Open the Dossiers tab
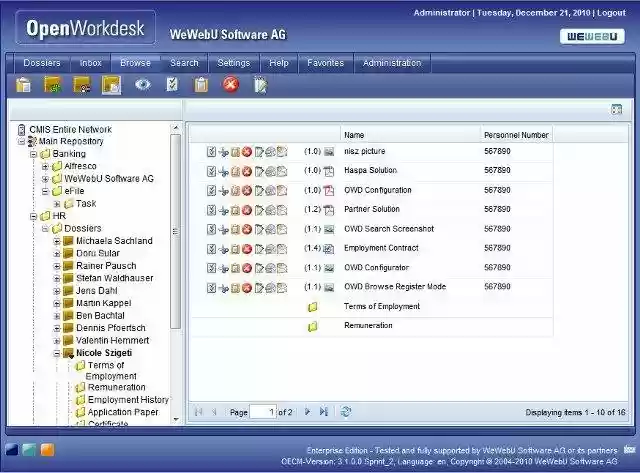Viewport: 640px width, 473px height. click(x=42, y=63)
